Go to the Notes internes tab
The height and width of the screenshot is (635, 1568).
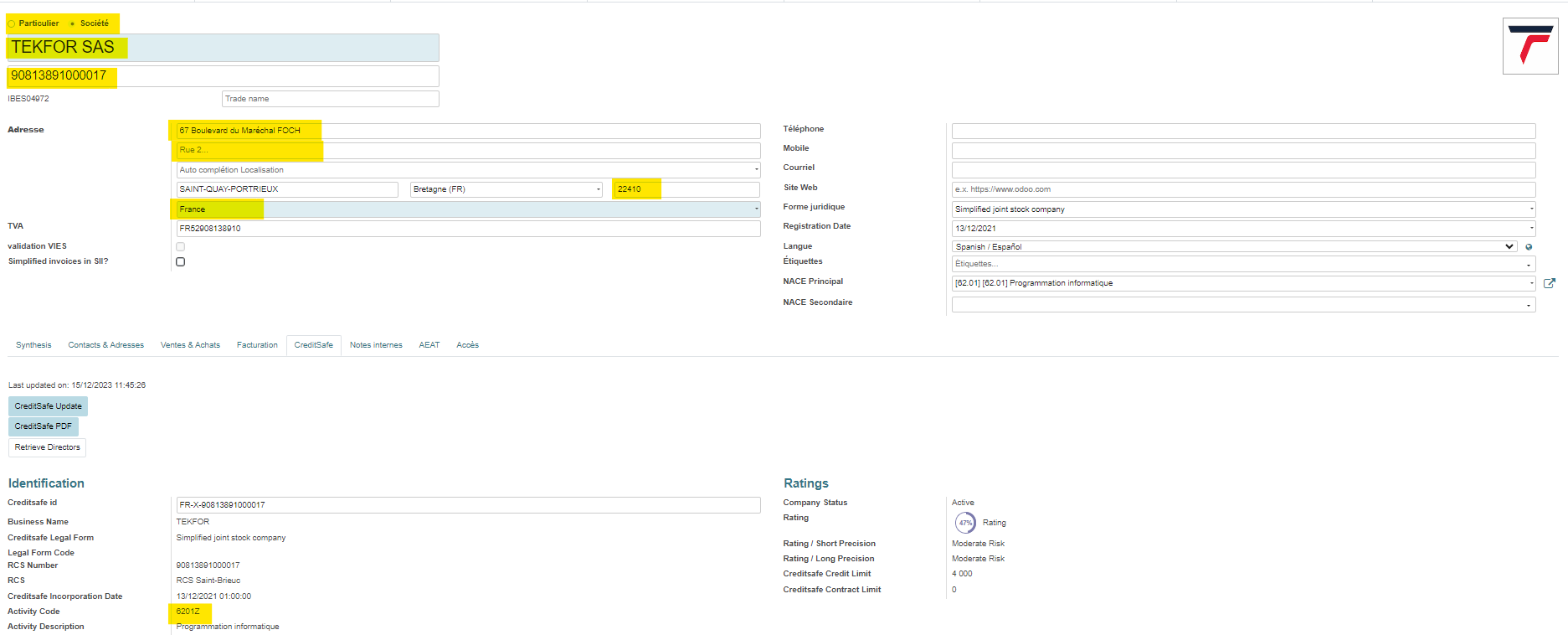coord(376,345)
